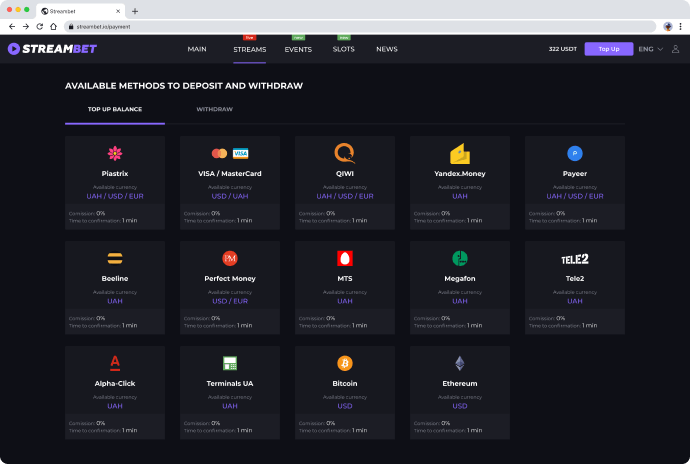The width and height of the screenshot is (690, 464).
Task: Click UAH / USD / EUR under Piastrix
Action: pyautogui.click(x=115, y=196)
